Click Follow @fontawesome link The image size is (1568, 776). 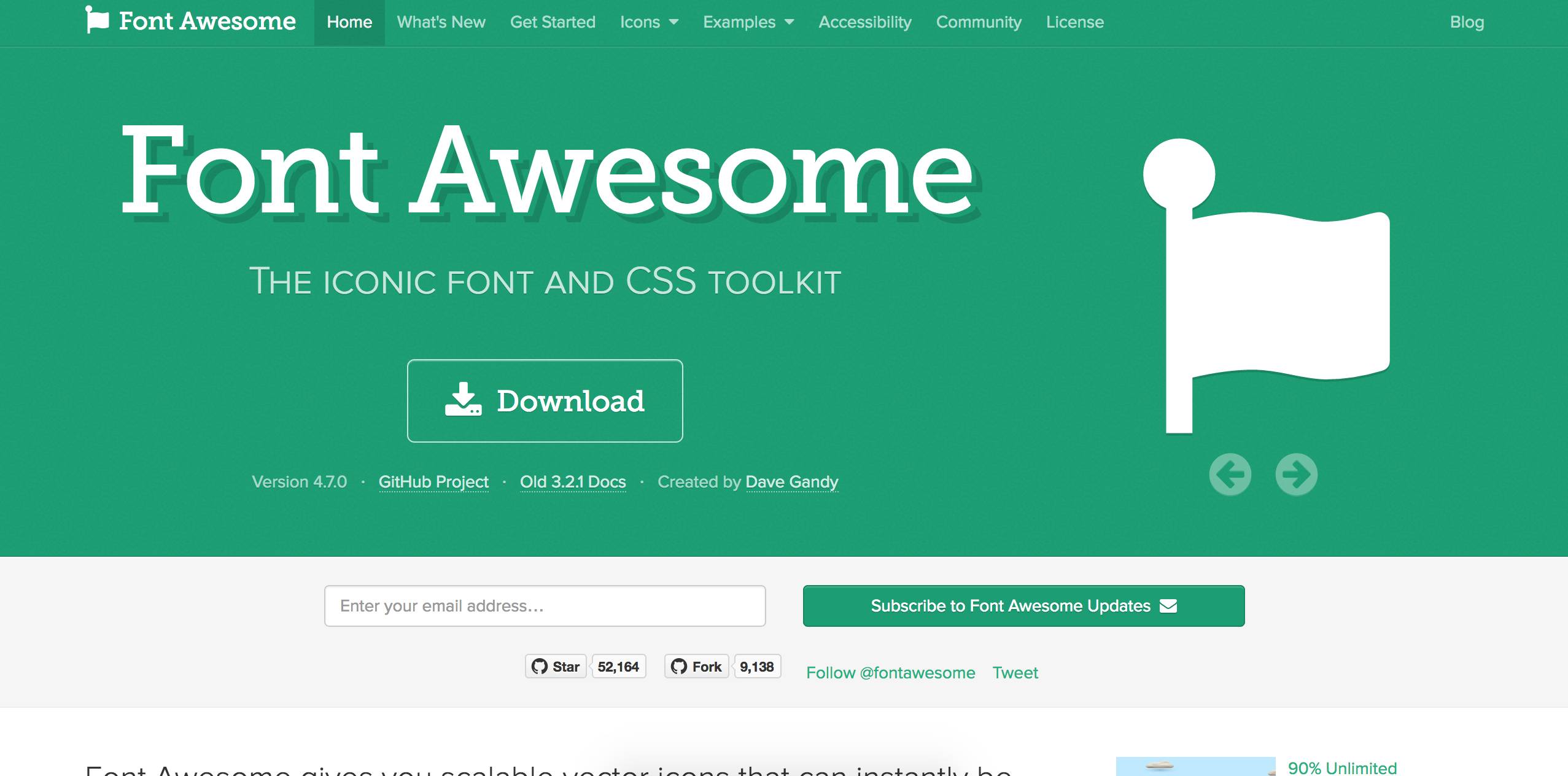coord(890,673)
